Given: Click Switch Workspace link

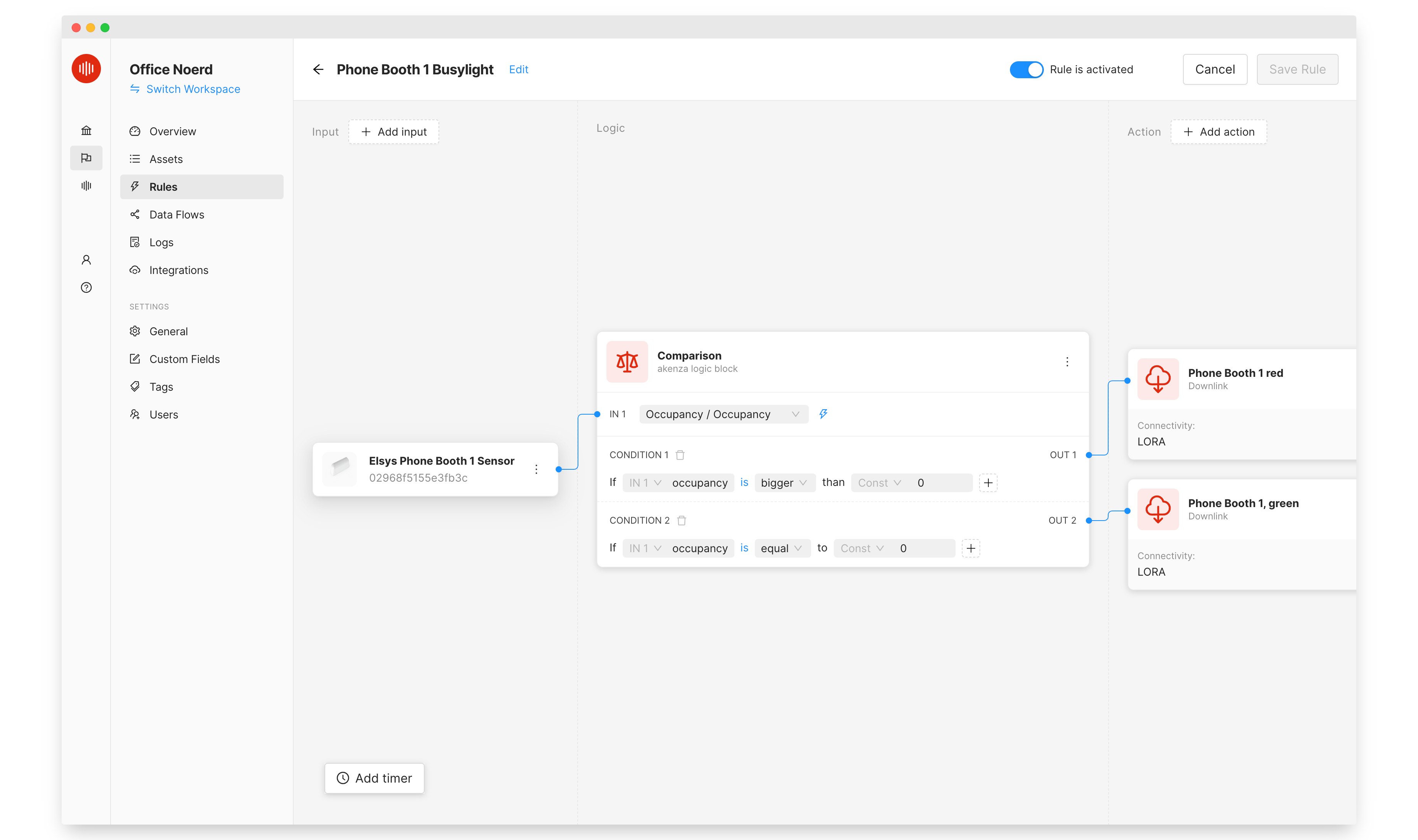Looking at the screenshot, I should [x=192, y=89].
